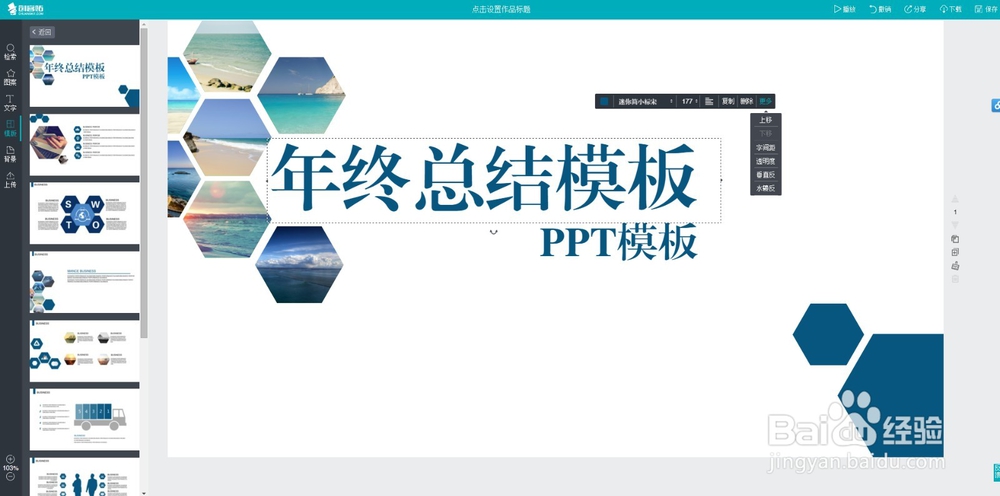Go to previous page with up triangle
This screenshot has width=1000, height=496.
[x=955, y=199]
